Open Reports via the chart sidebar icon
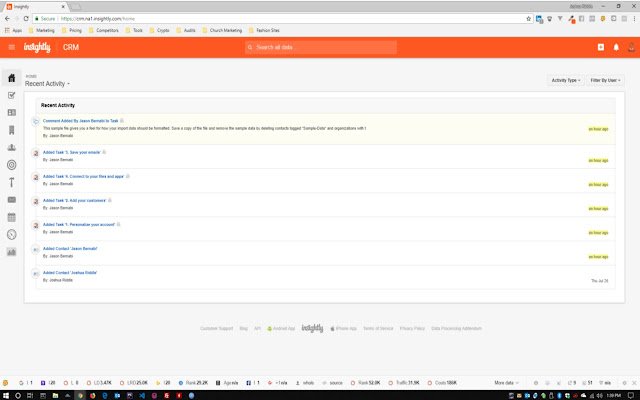This screenshot has width=640, height=400. coord(11,252)
